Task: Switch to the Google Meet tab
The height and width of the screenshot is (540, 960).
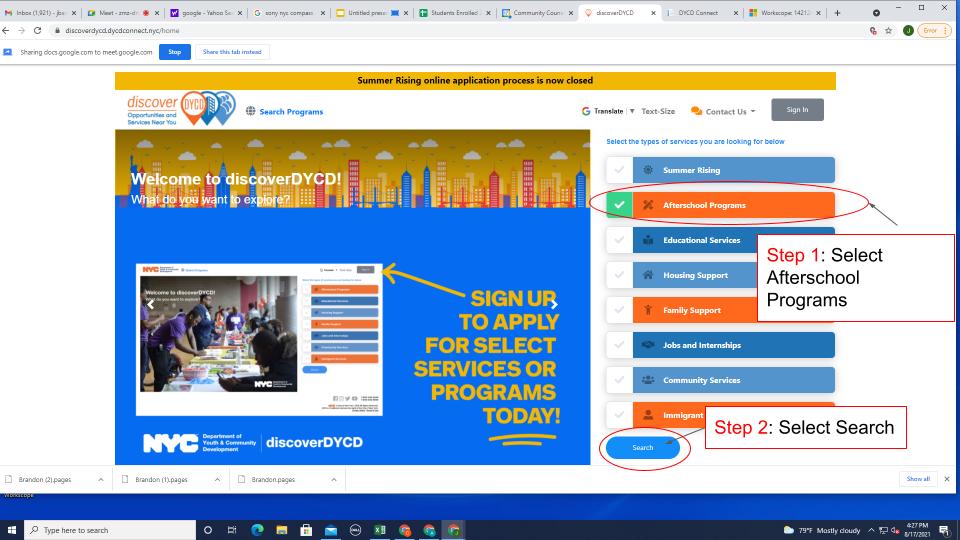Action: (x=122, y=12)
